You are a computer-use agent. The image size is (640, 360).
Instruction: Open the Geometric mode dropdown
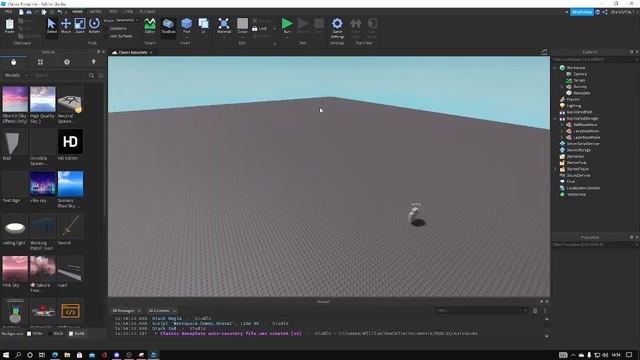[x=127, y=20]
